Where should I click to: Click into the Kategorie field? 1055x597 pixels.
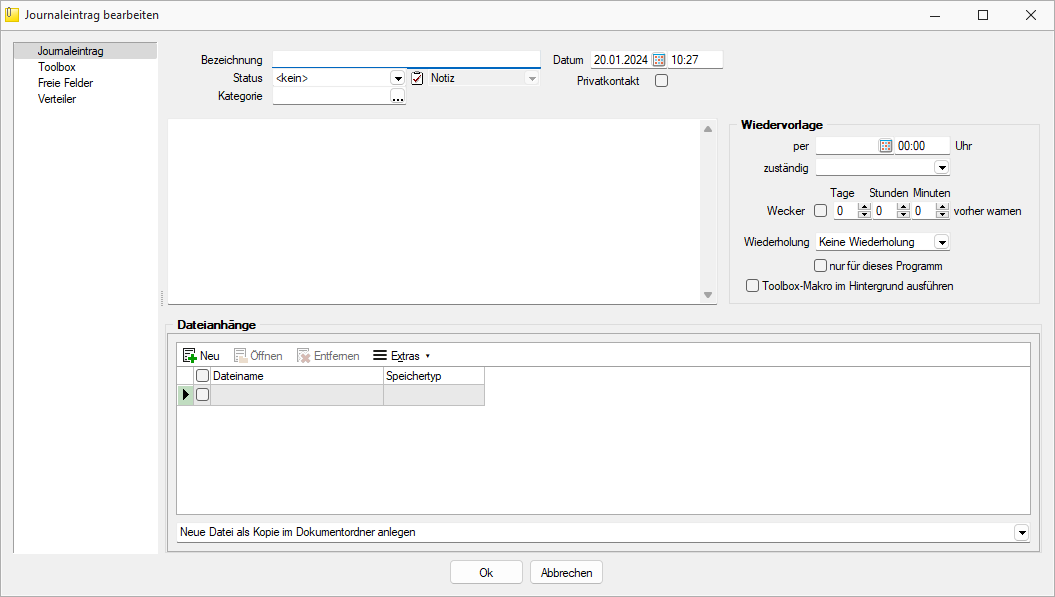click(331, 97)
